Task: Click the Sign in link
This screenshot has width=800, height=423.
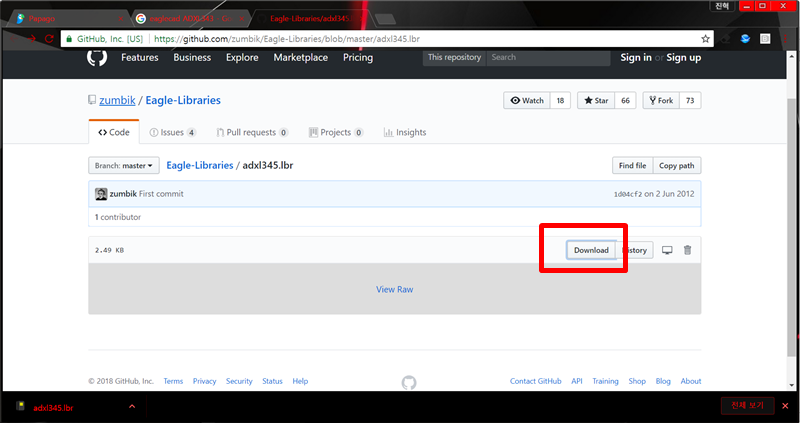Action: (636, 58)
